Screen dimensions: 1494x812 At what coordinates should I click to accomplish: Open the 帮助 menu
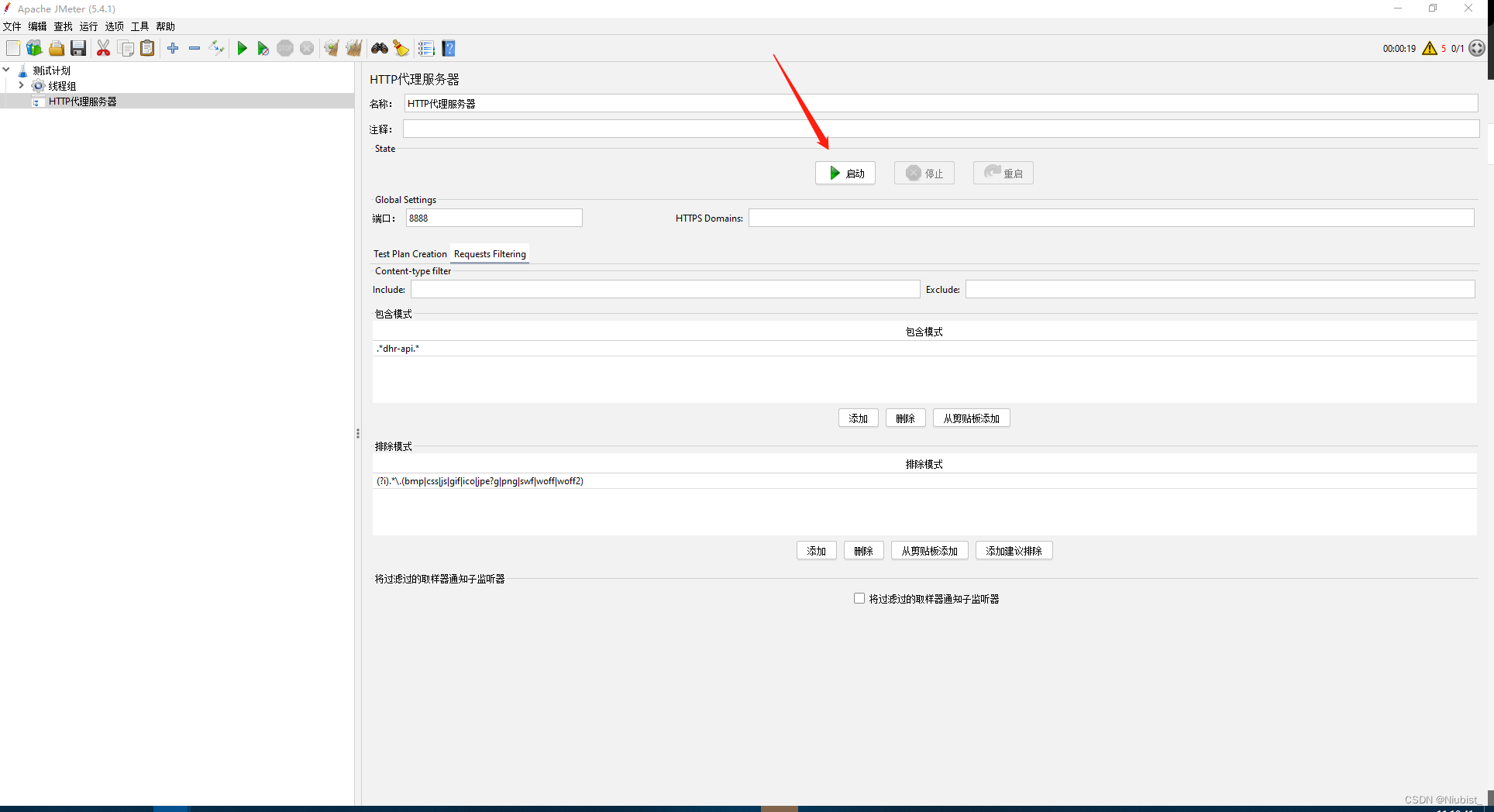tap(166, 26)
